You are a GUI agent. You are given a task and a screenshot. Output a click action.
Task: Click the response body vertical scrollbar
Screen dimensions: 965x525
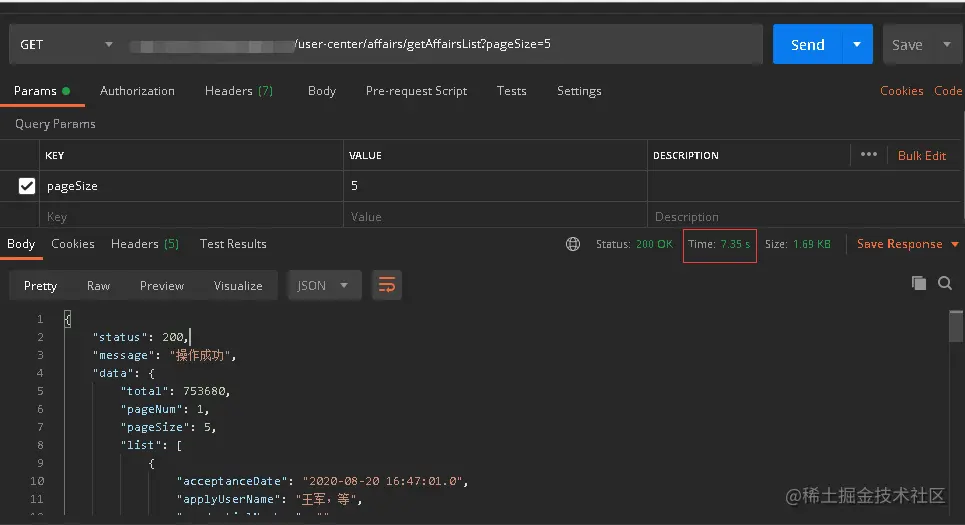pos(955,326)
